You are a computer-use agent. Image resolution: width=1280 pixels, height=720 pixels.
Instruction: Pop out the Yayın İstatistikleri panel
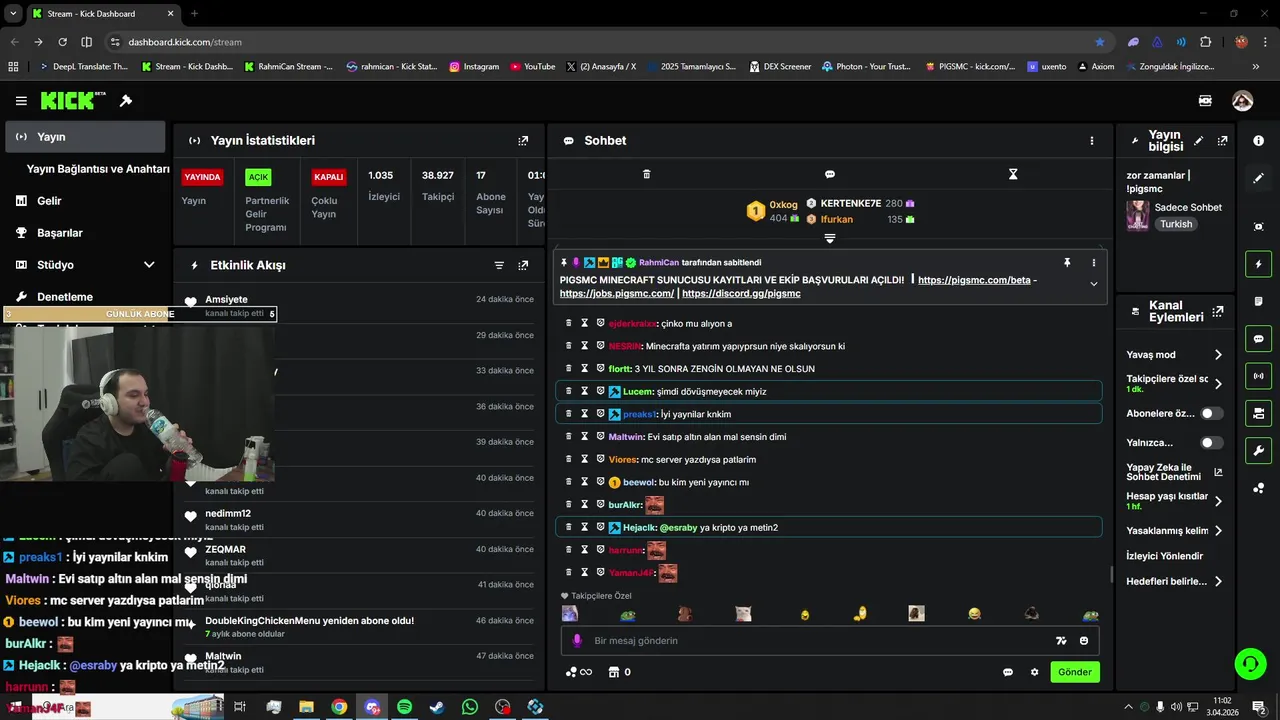(x=523, y=141)
